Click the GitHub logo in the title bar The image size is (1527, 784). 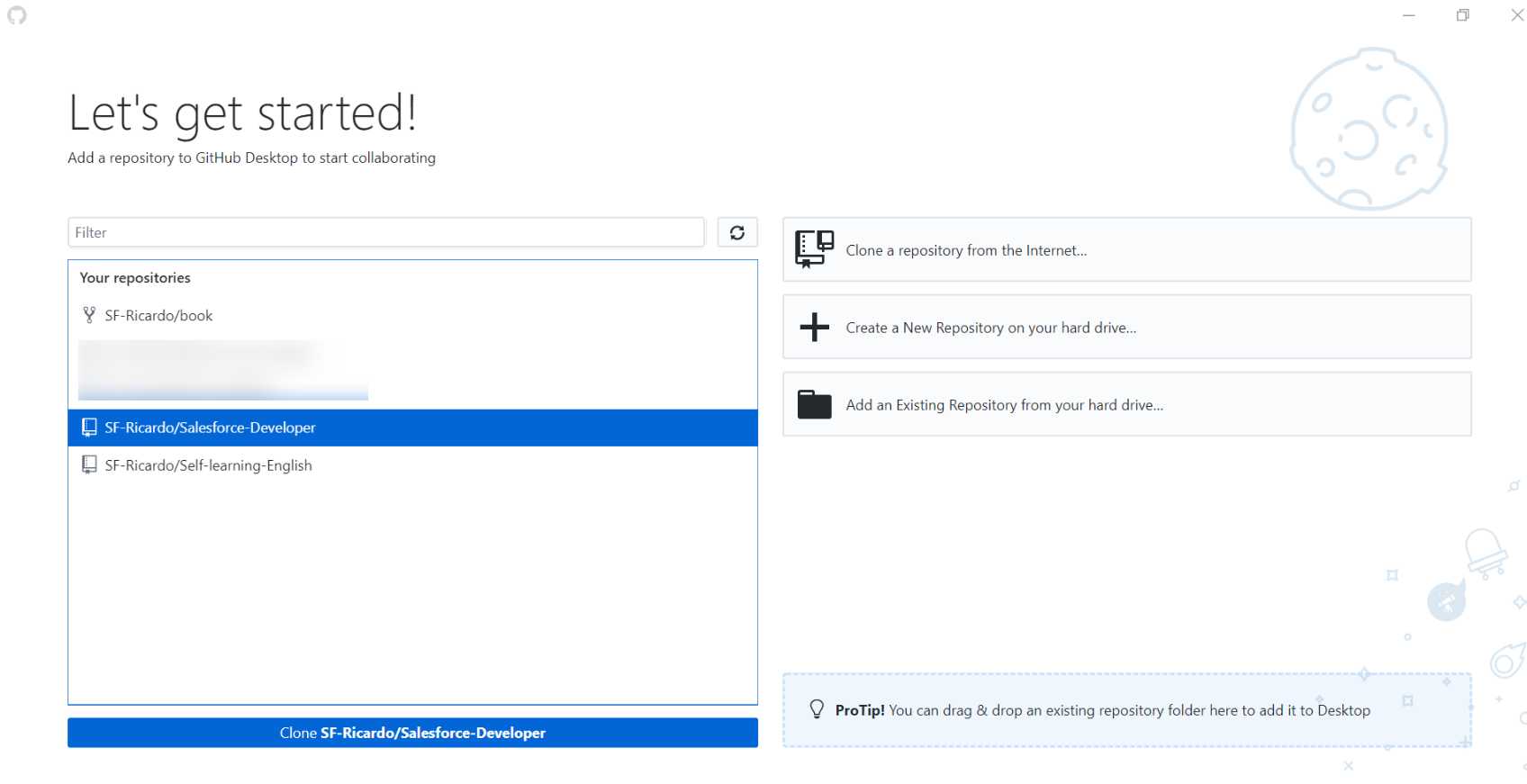coord(17,15)
